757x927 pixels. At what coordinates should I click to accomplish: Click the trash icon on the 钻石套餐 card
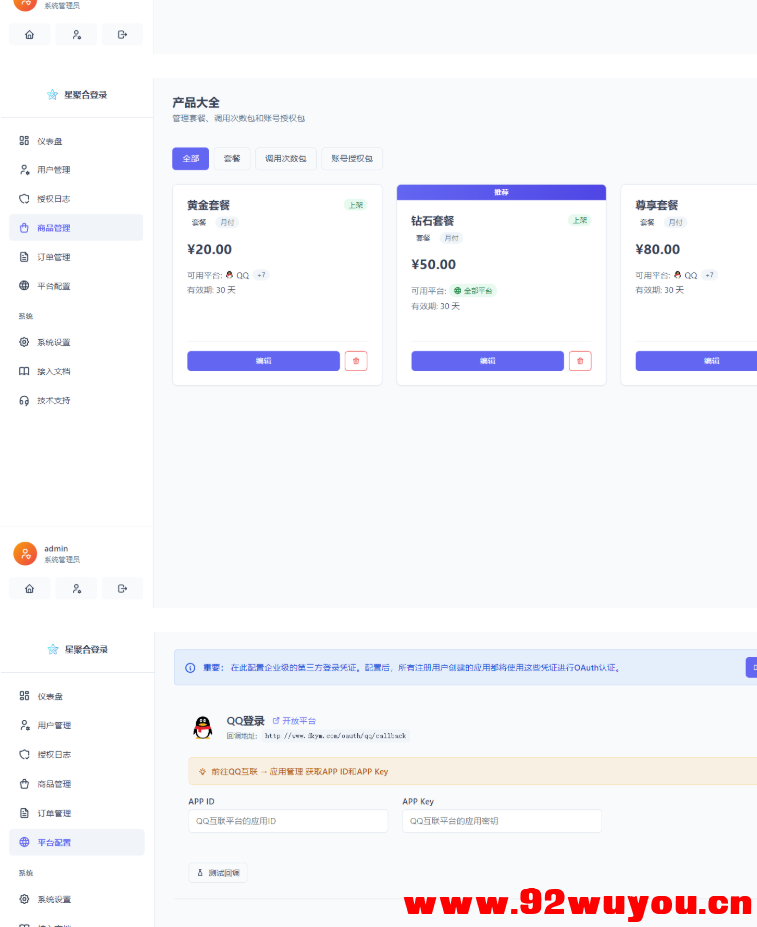580,361
